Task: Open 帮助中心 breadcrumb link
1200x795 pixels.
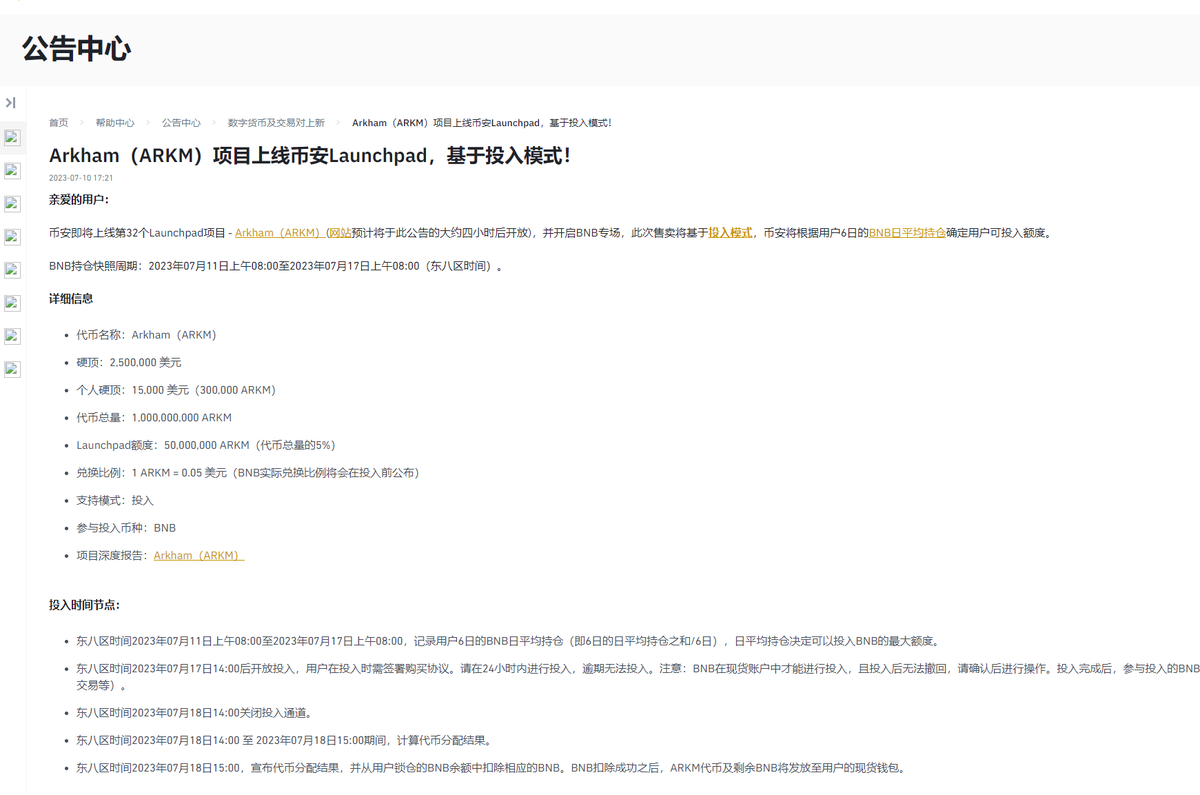Action: click(x=115, y=123)
